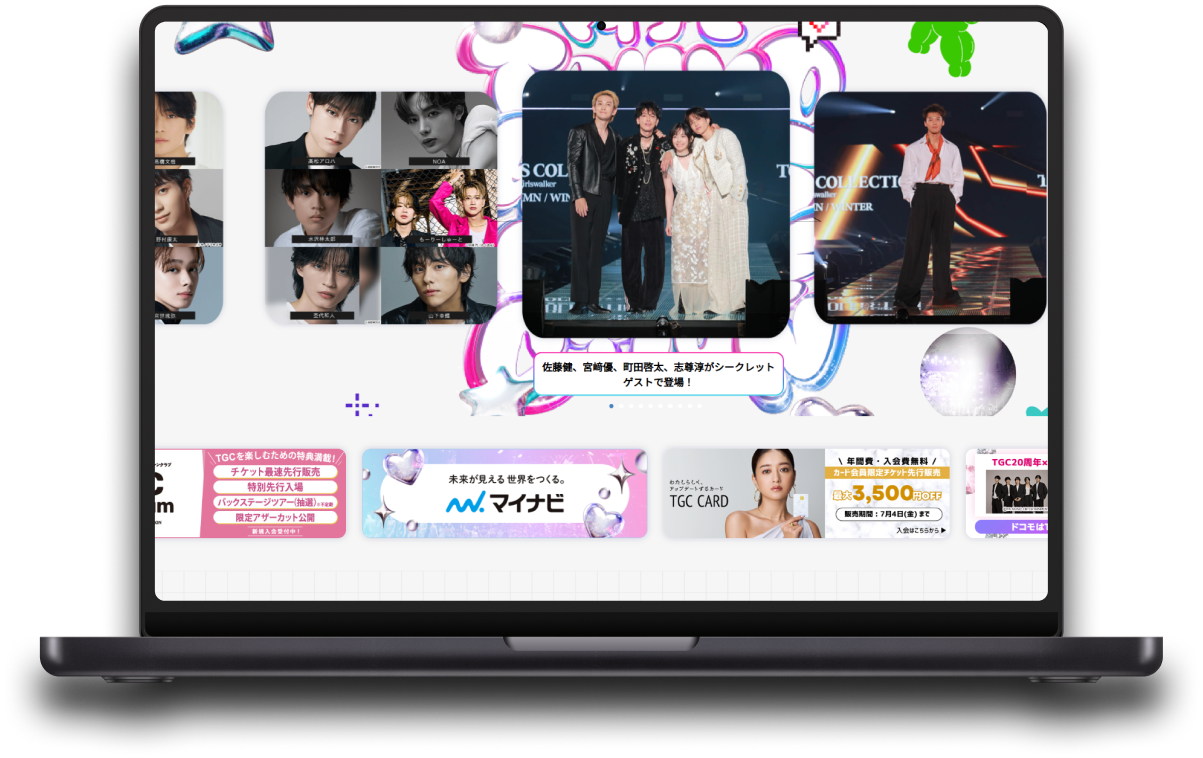1203x758 pixels.
Task: Click 入会はこちらから on the TGC CARD banner
Action: point(919,530)
